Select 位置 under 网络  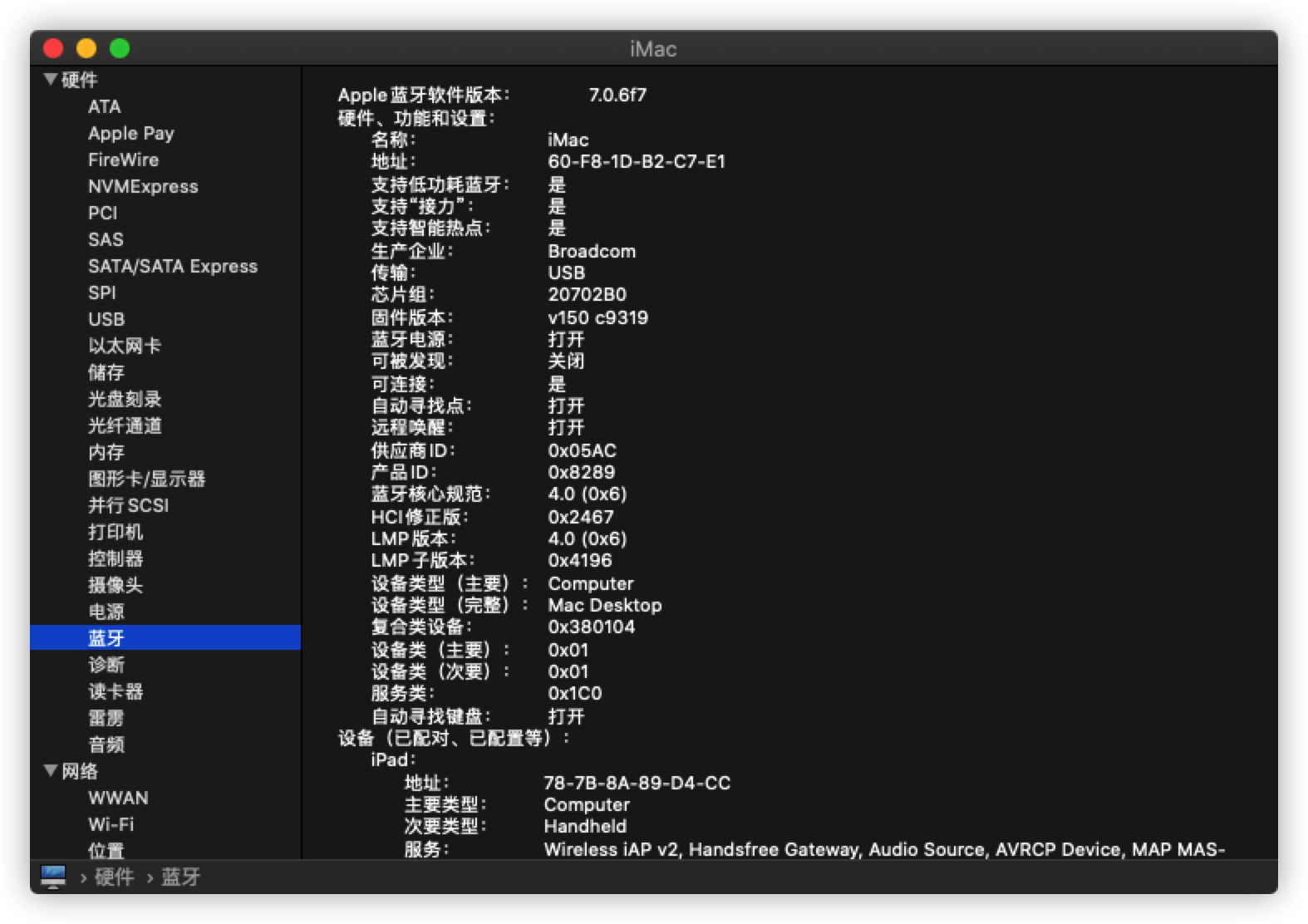pyautogui.click(x=106, y=850)
